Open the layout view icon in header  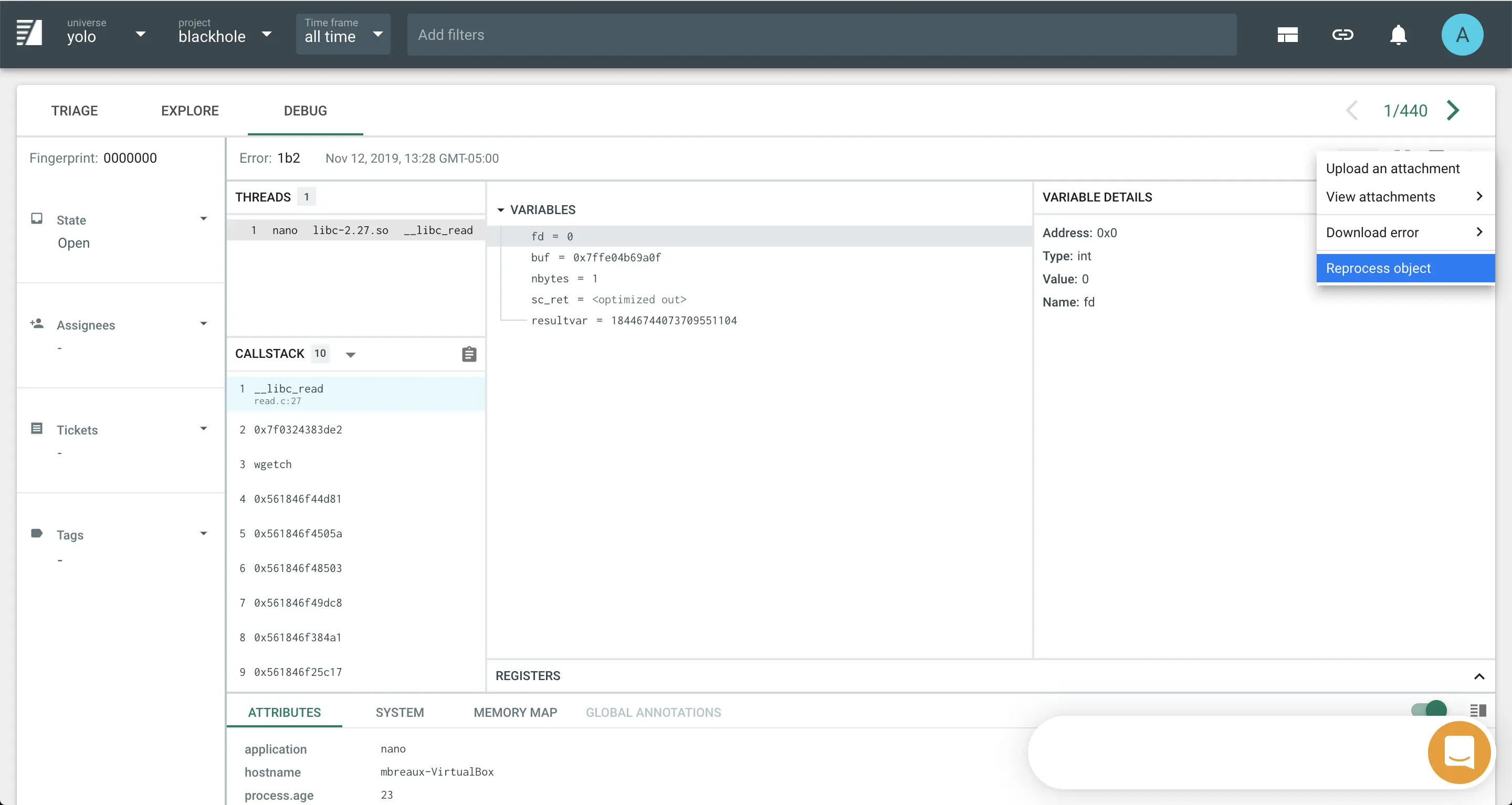[1287, 35]
